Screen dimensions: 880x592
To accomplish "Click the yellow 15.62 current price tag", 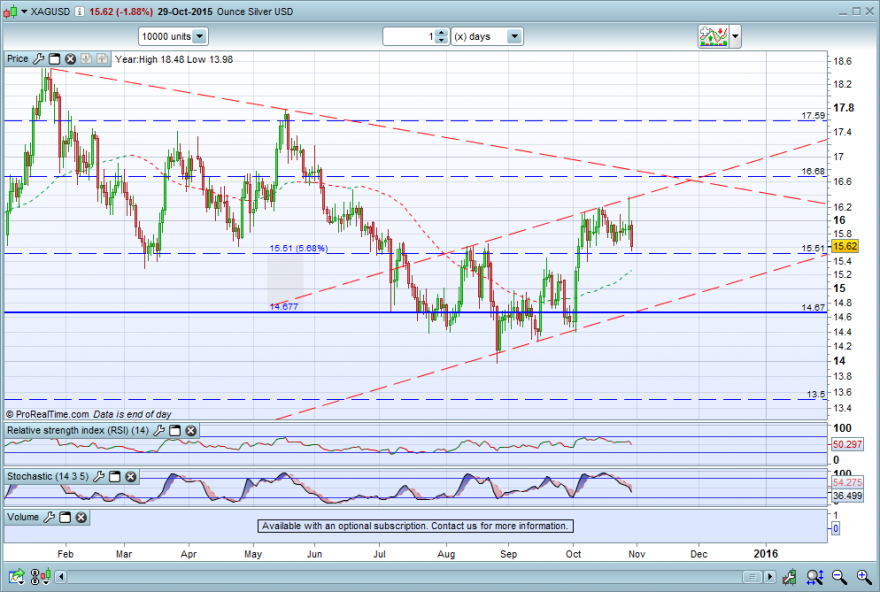I will pyautogui.click(x=845, y=246).
